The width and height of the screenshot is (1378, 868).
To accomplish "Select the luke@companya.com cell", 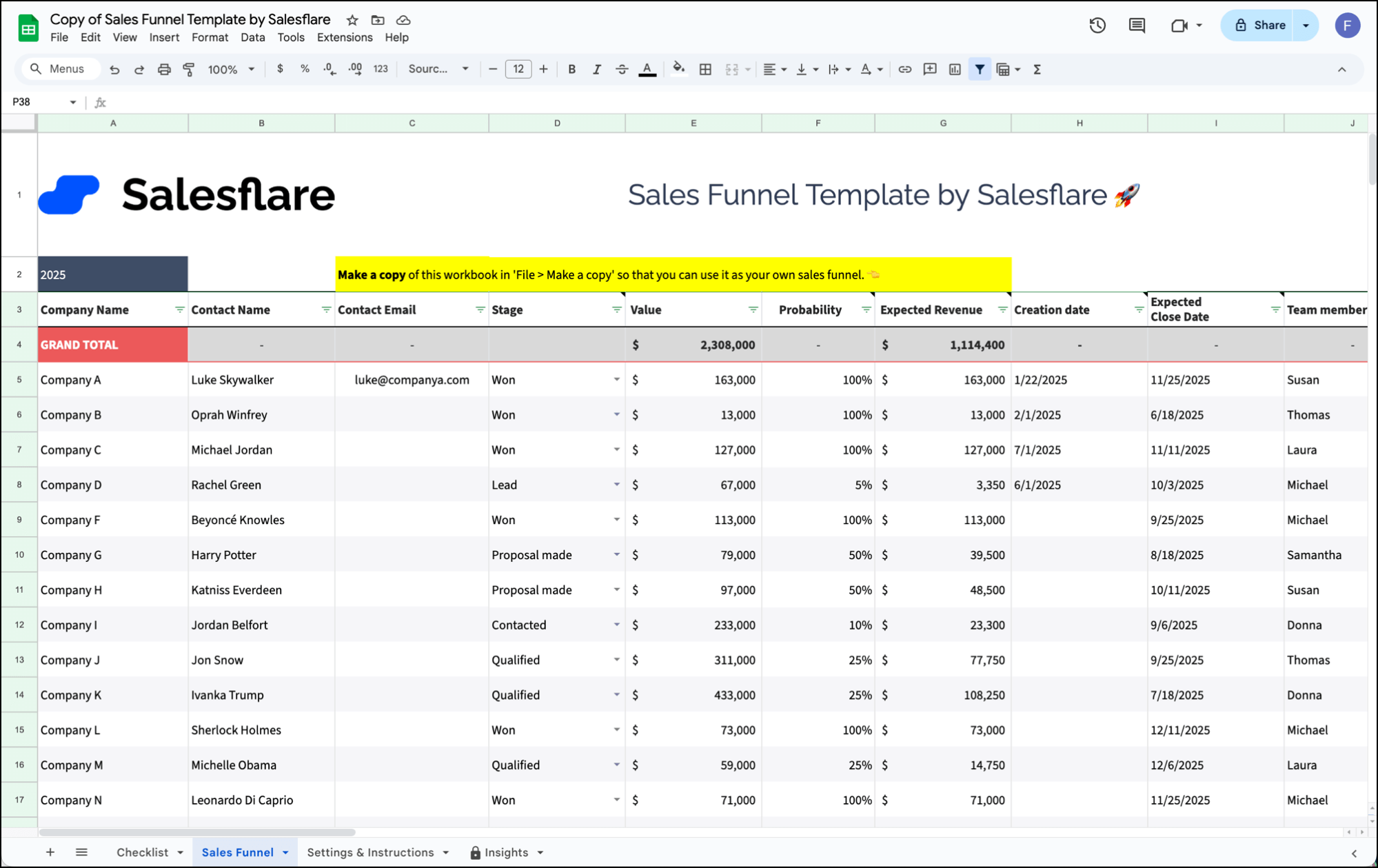I will [412, 380].
